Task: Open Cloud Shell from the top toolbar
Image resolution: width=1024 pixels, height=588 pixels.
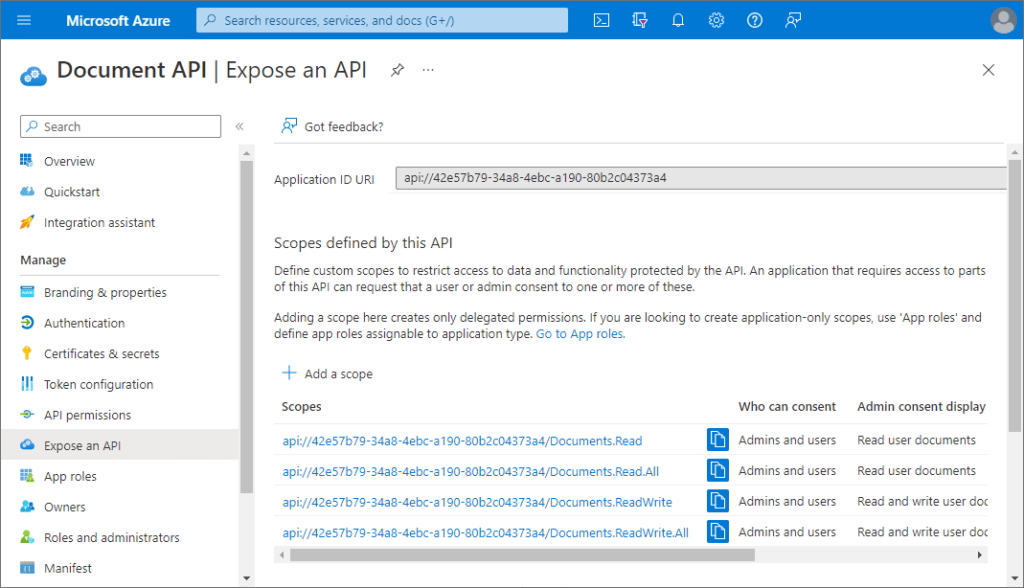Action: (x=601, y=19)
